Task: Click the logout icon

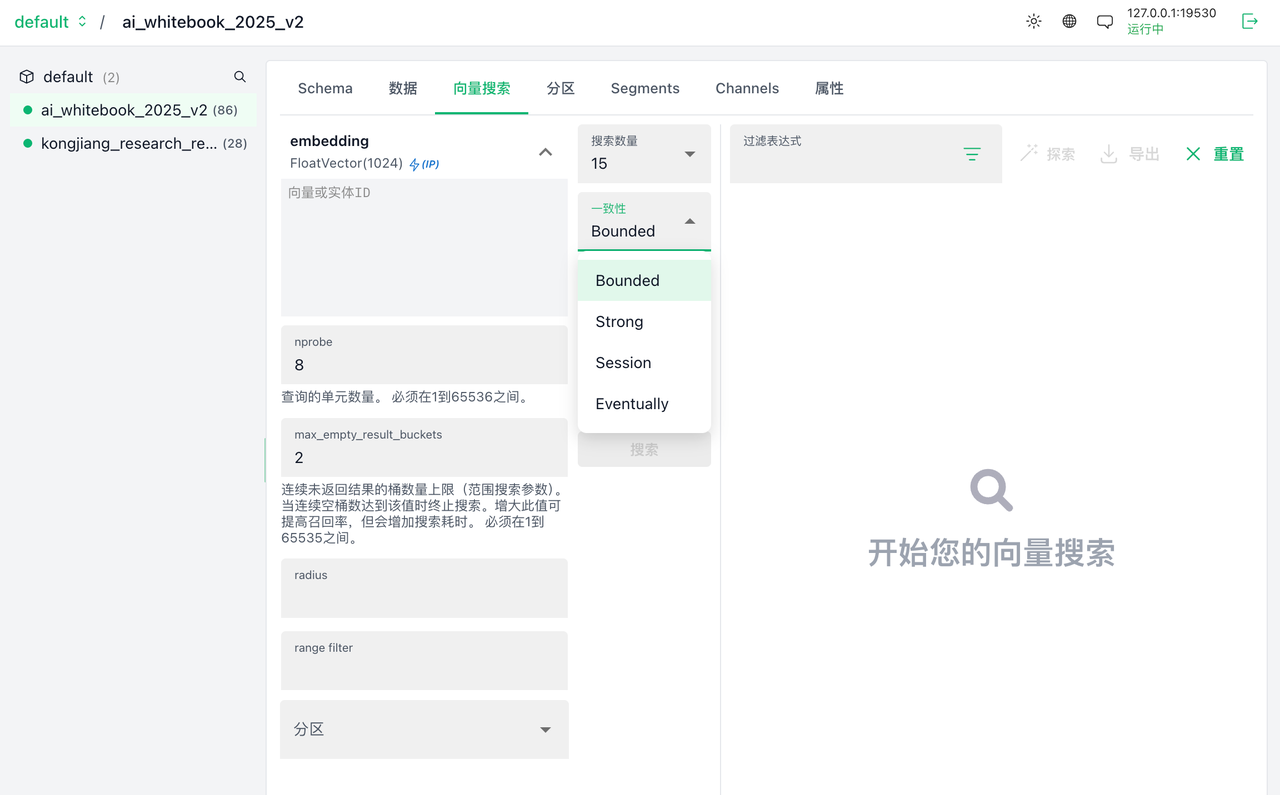Action: (1250, 21)
